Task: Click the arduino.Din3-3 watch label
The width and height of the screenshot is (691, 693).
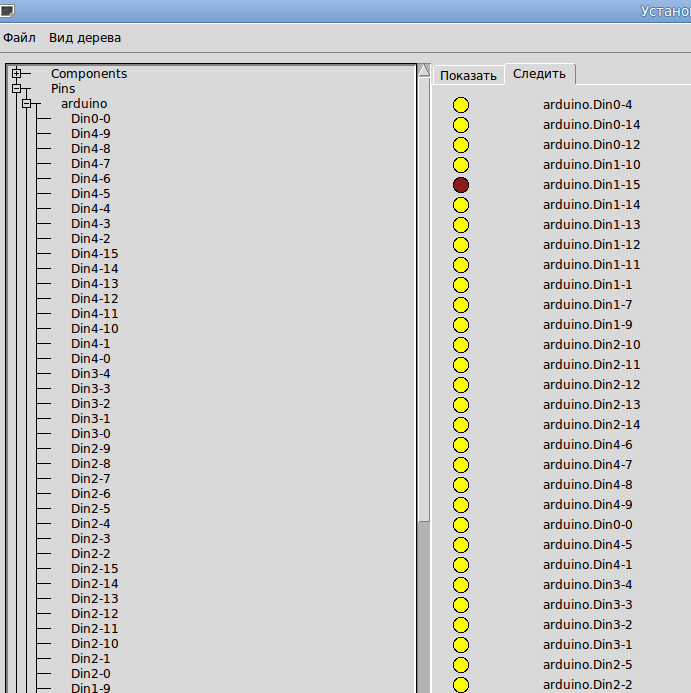Action: click(588, 605)
